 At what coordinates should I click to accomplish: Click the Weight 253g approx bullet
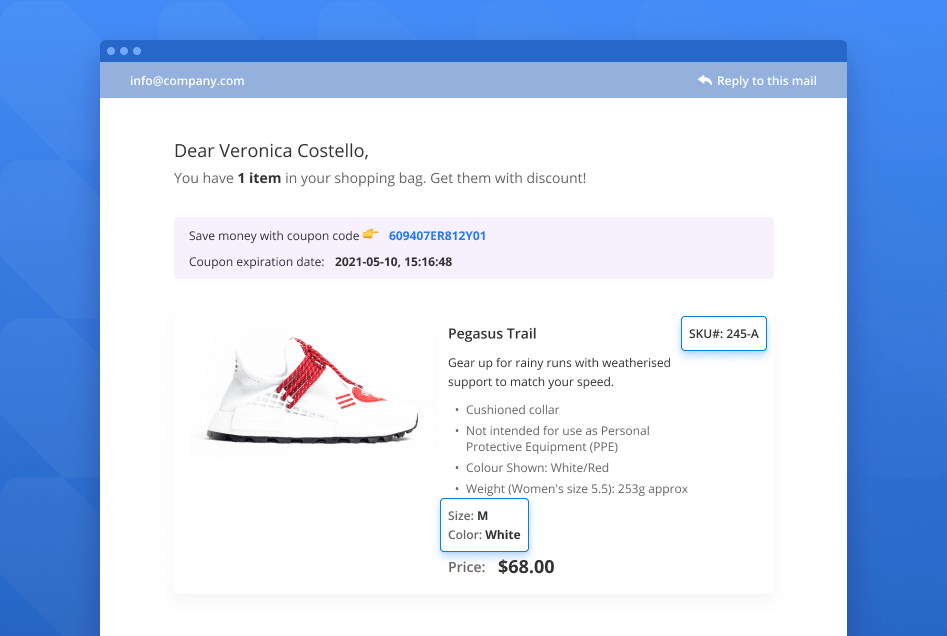pos(576,489)
